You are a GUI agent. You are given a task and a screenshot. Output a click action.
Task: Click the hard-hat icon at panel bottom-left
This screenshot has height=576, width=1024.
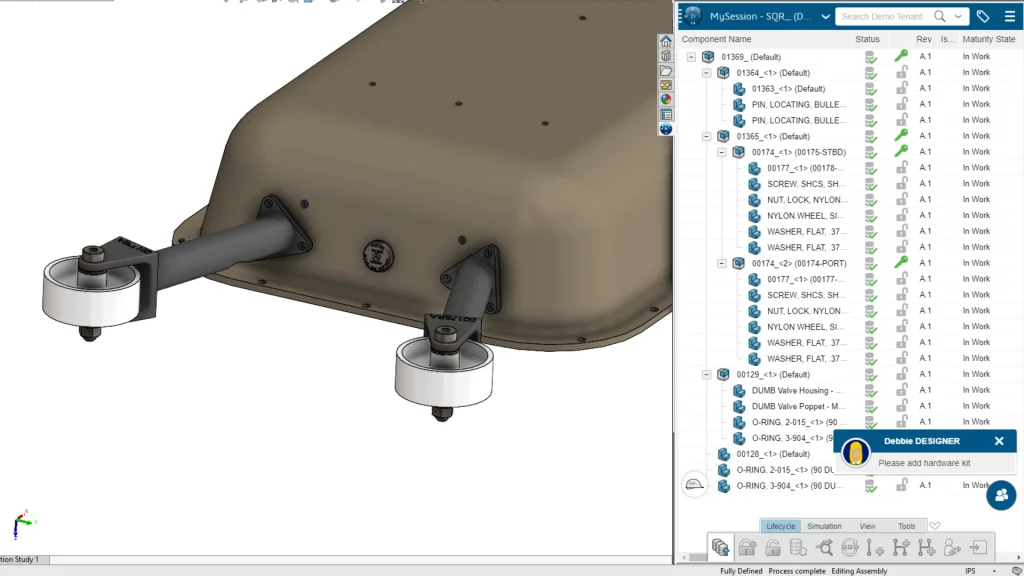pos(694,485)
